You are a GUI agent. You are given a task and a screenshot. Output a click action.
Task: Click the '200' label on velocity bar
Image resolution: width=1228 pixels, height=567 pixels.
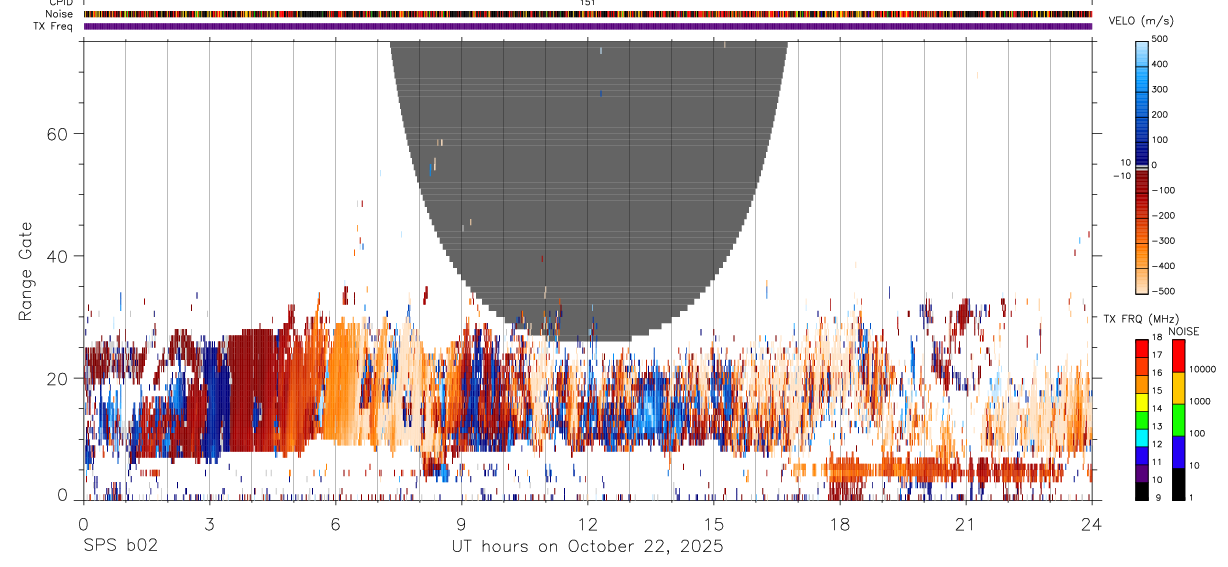[1161, 114]
